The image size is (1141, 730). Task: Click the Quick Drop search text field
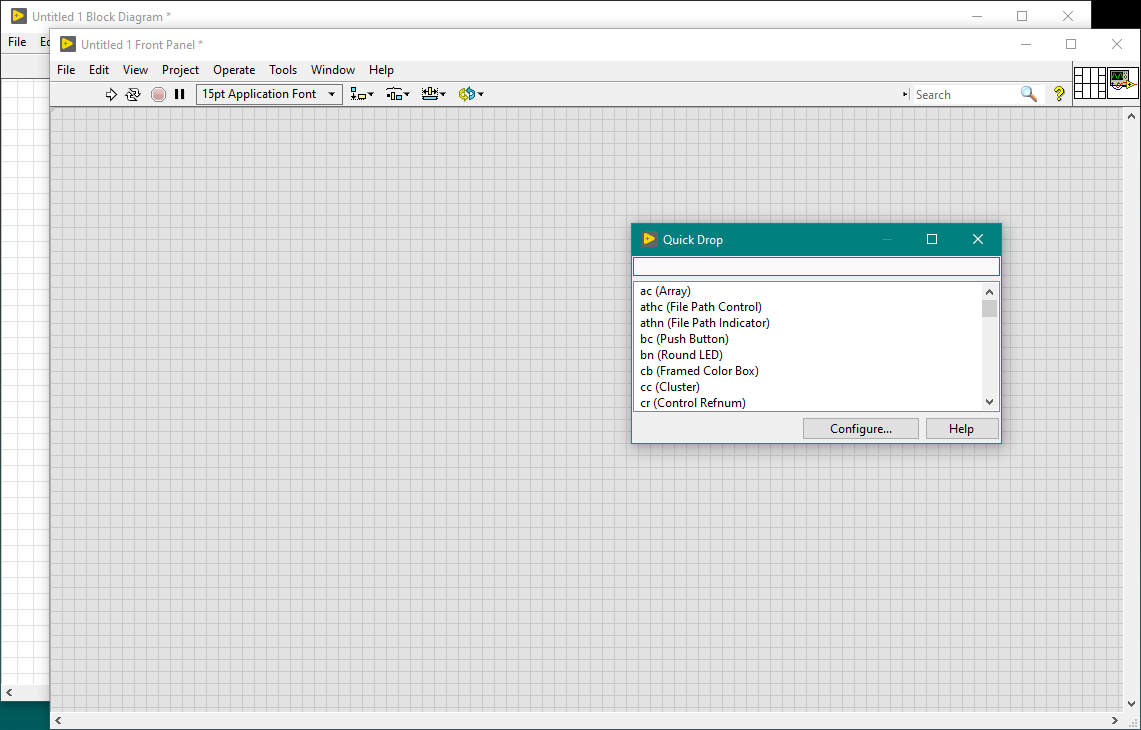click(x=816, y=267)
